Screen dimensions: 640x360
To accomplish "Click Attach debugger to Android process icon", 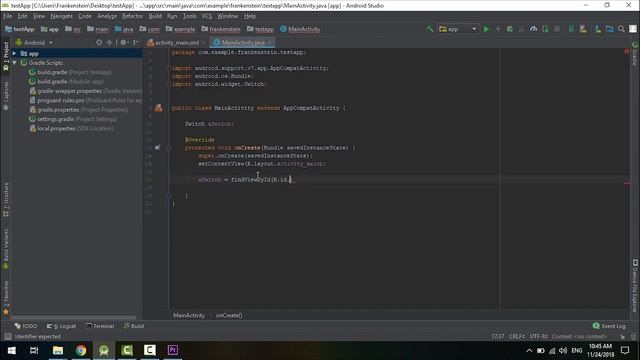I will pyautogui.click(x=545, y=29).
